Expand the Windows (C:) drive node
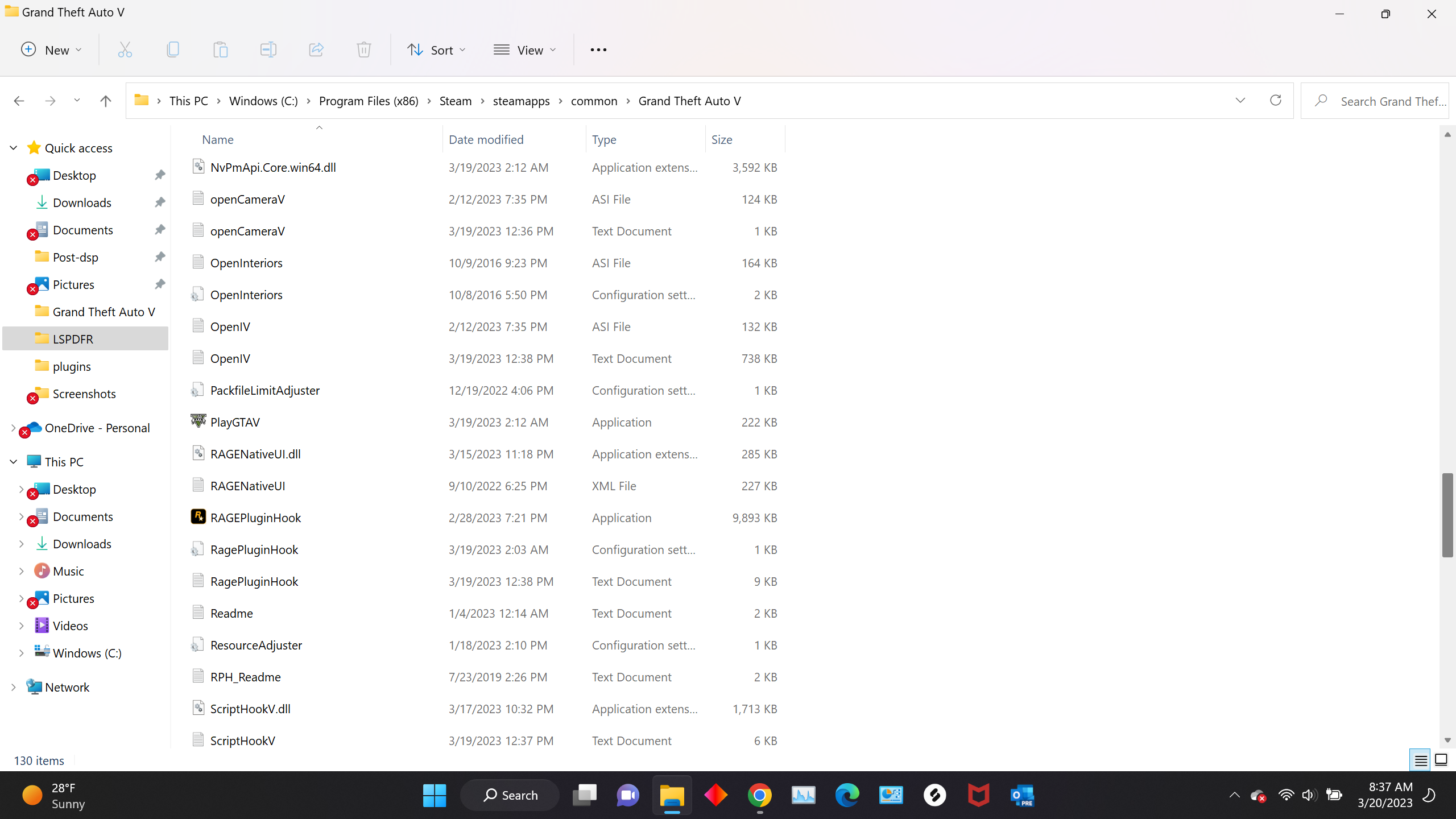 pos(21,653)
